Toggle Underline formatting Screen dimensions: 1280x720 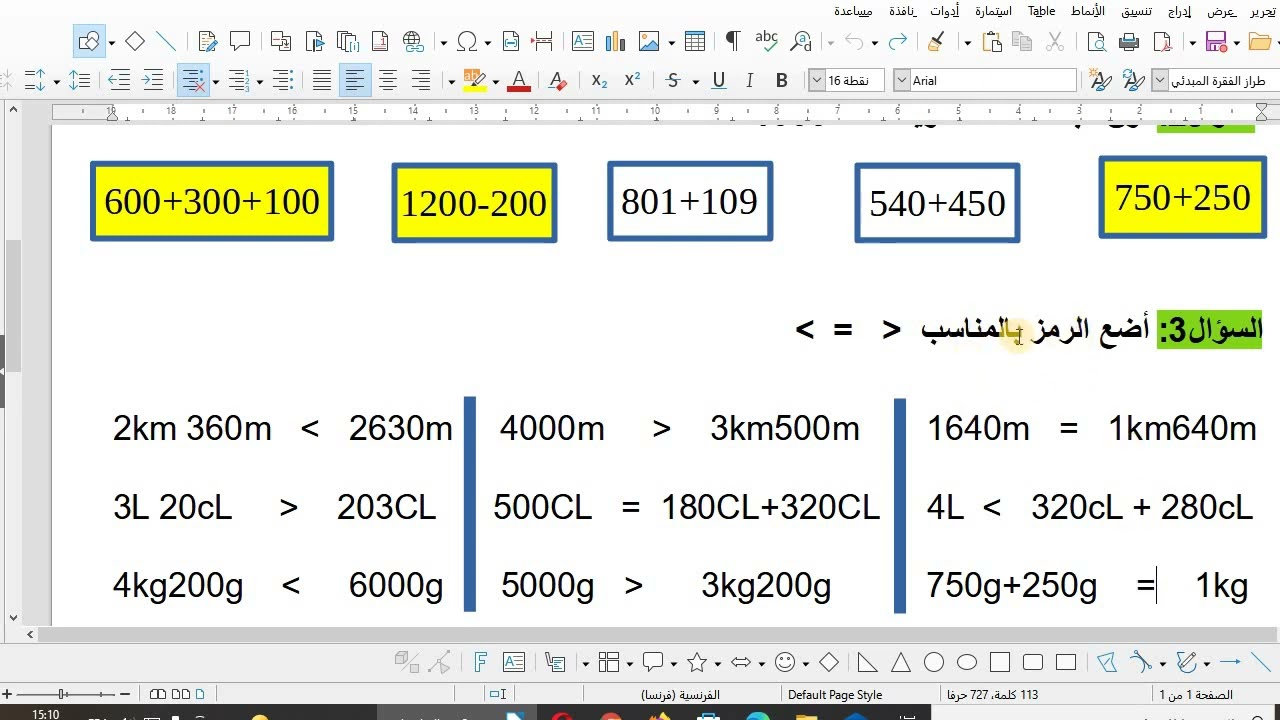pos(718,81)
